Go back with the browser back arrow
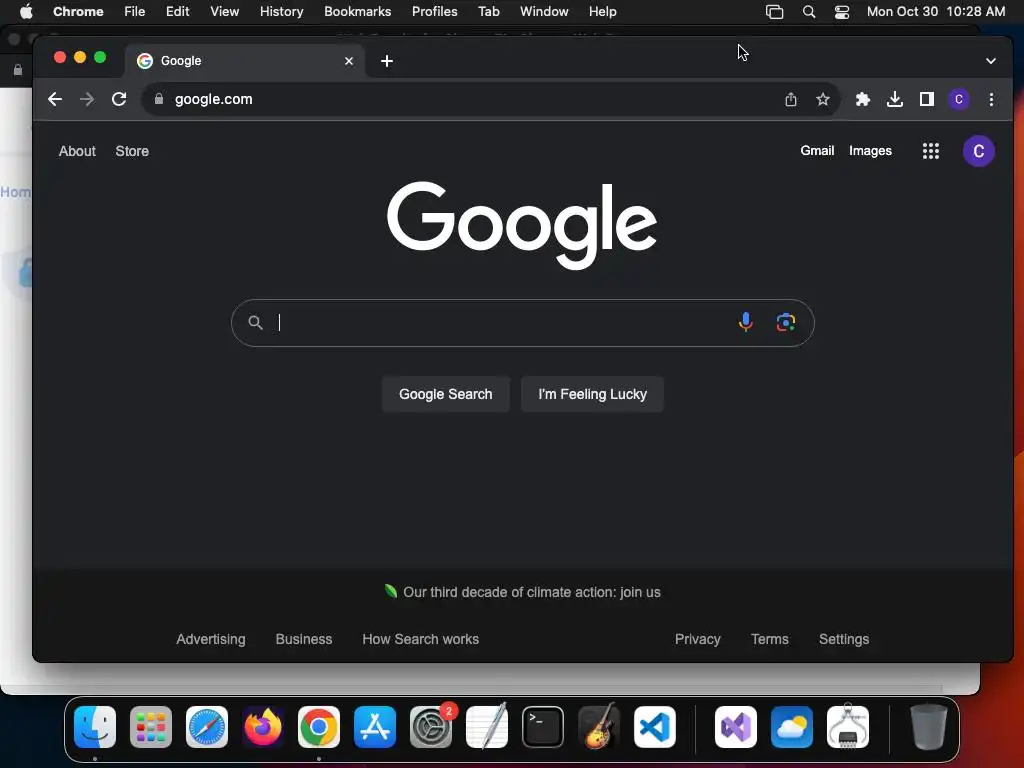1024x768 pixels. [55, 99]
